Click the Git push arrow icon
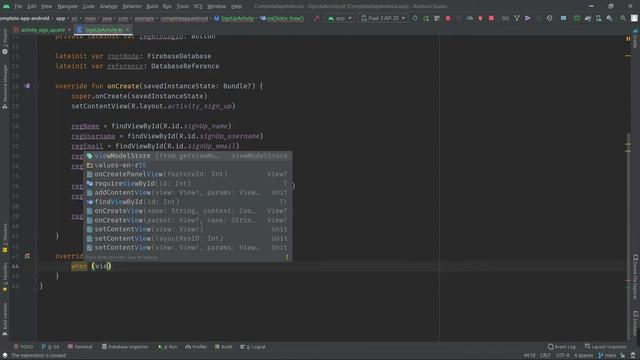 tap(528, 18)
